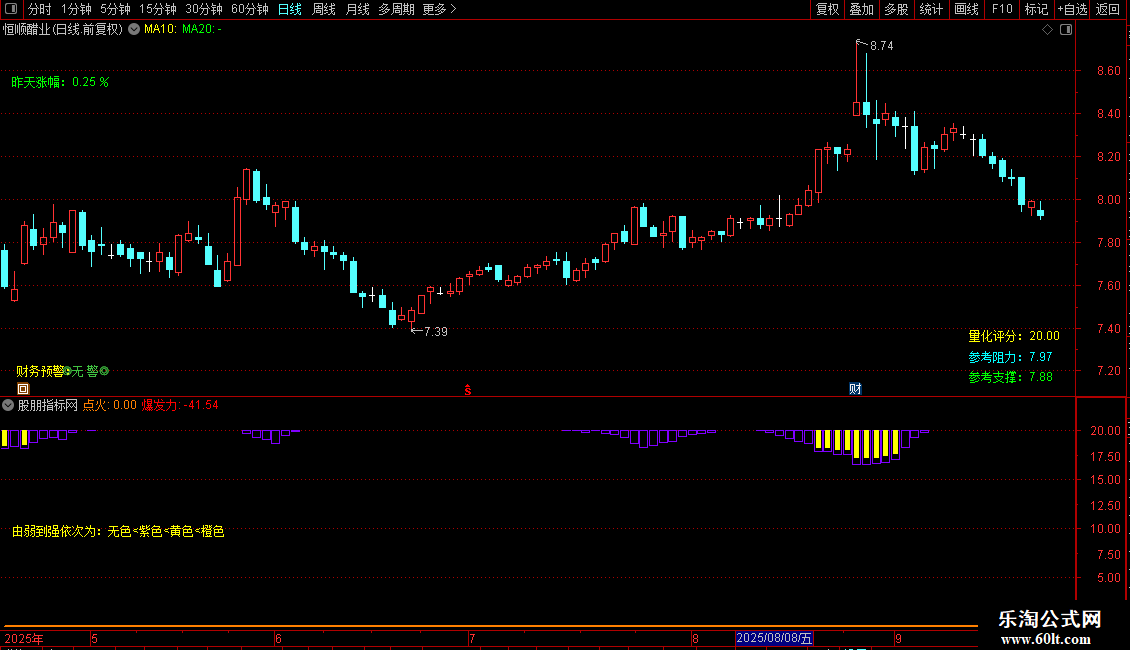Click the 7.39 low price label
The height and width of the screenshot is (650, 1130).
point(435,331)
